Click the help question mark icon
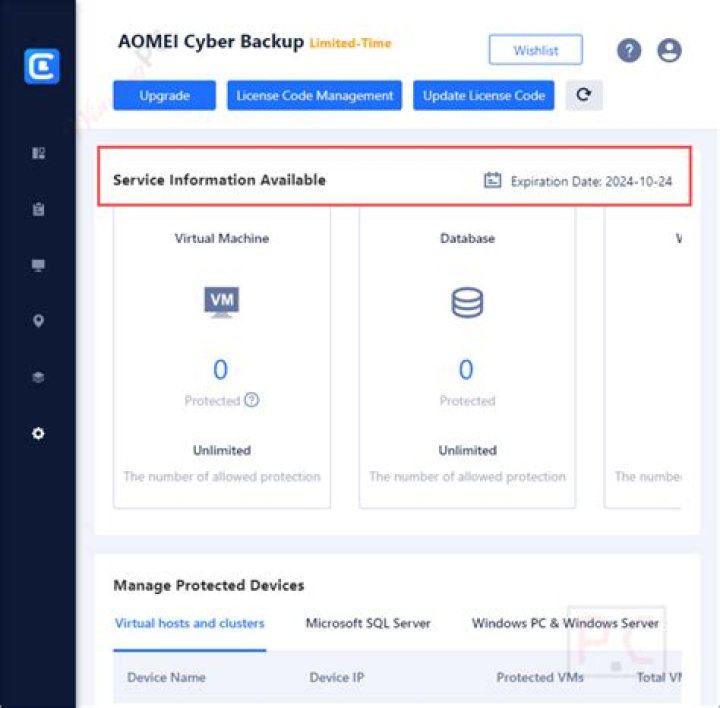 629,50
